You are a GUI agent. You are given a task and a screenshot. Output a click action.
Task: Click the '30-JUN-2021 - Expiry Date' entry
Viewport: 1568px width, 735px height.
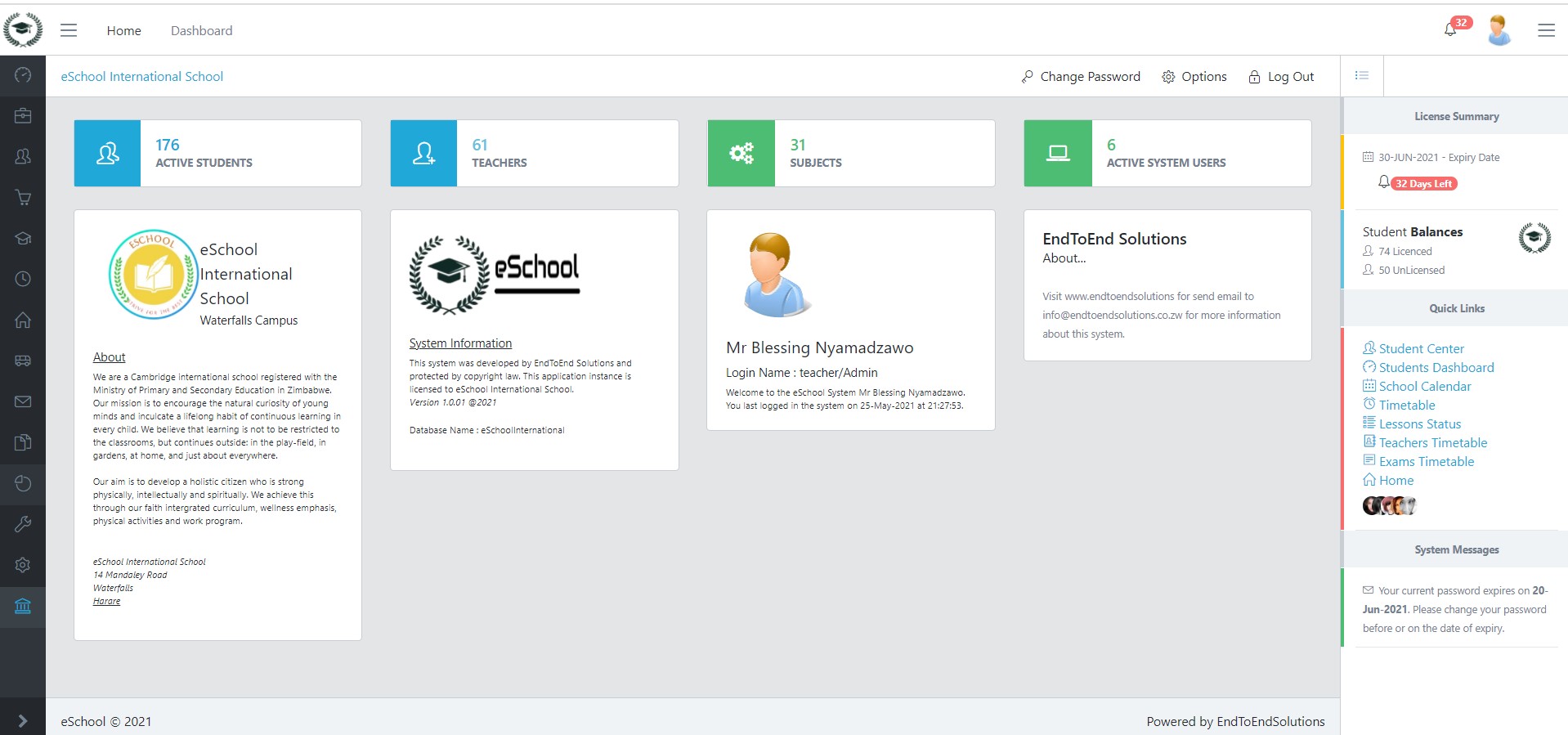click(x=1431, y=157)
